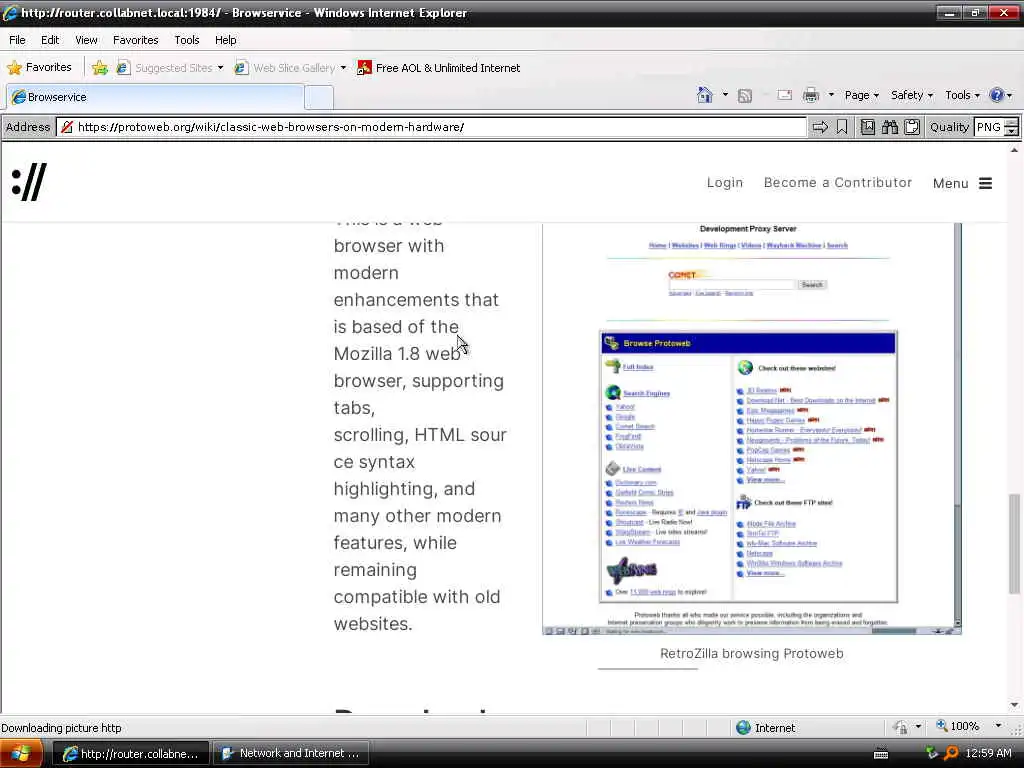
Task: Click Become a Contributor link
Action: 838,183
